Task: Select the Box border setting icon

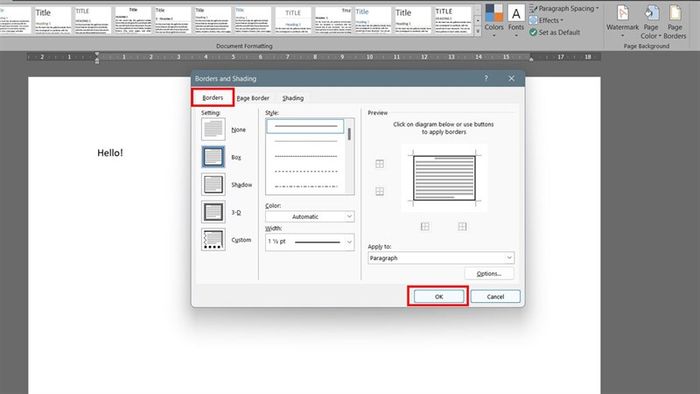Action: click(213, 157)
